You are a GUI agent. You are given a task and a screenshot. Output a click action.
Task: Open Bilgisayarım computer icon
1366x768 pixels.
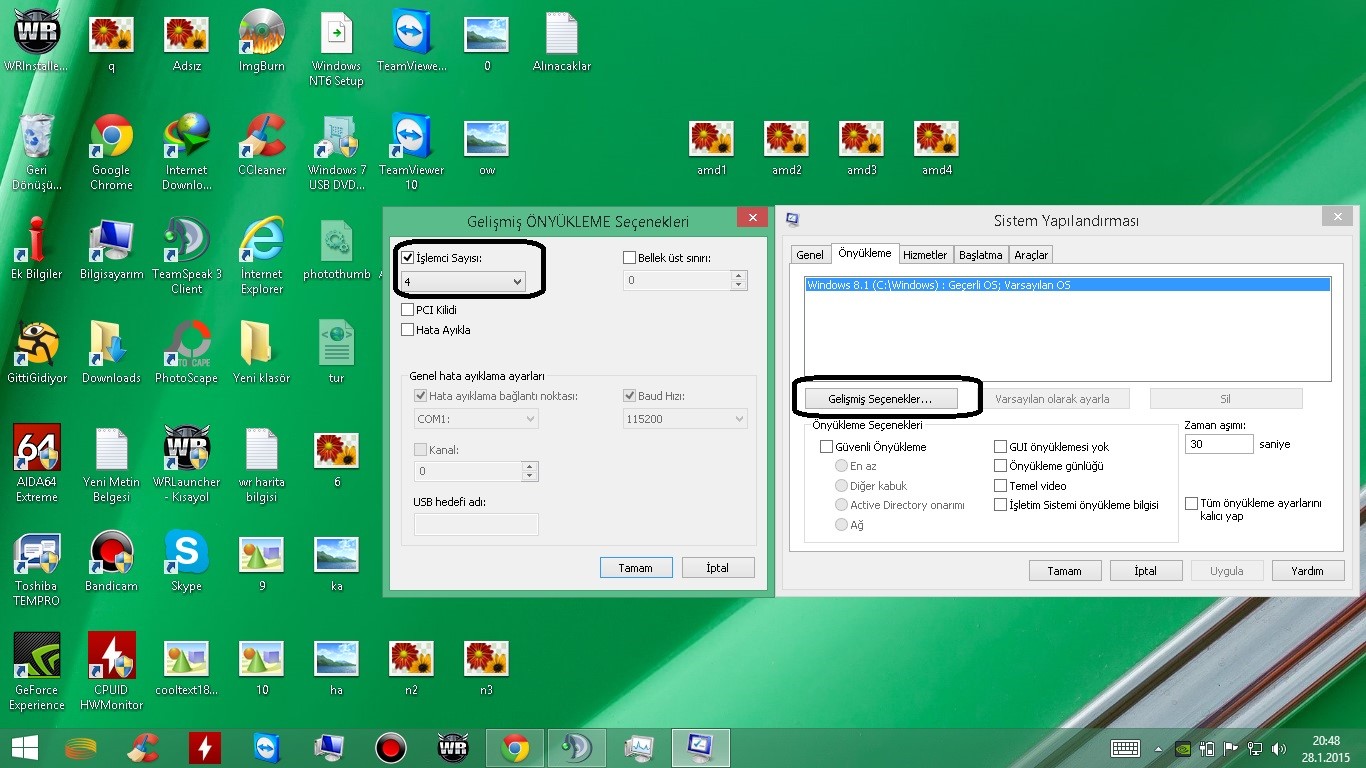[x=112, y=250]
